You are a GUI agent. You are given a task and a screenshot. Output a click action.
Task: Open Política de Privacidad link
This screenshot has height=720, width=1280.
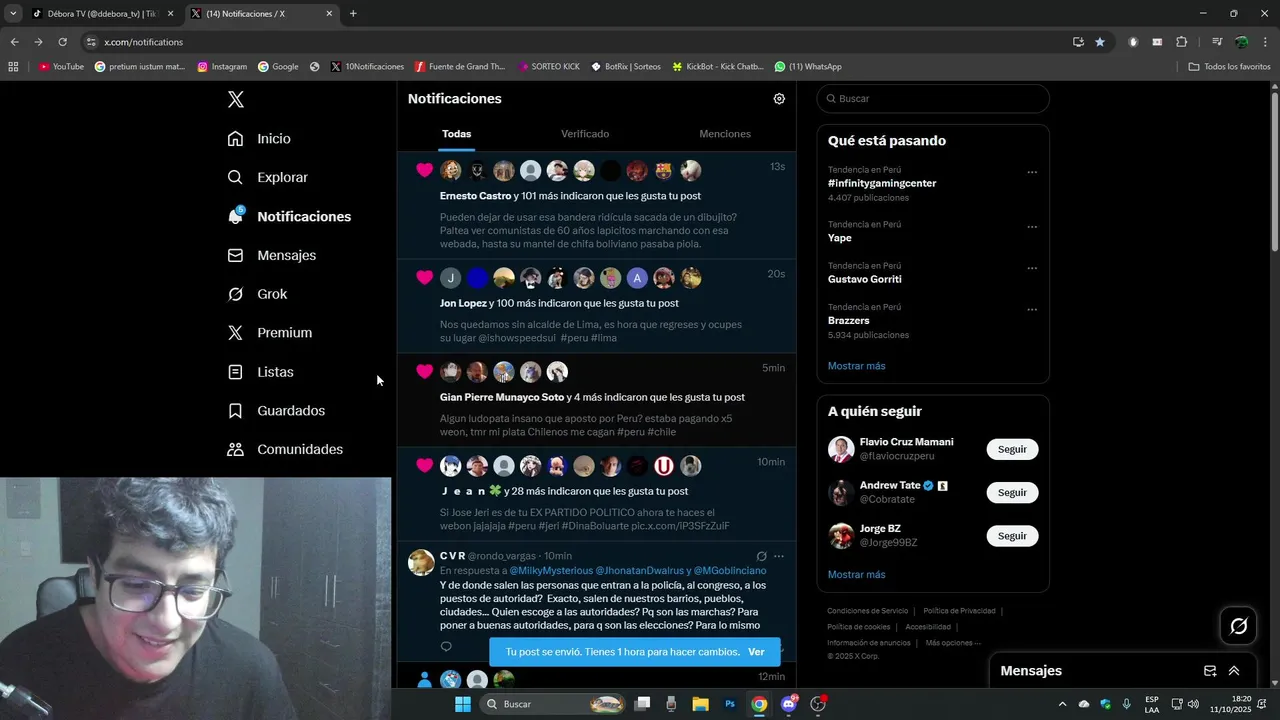(959, 611)
